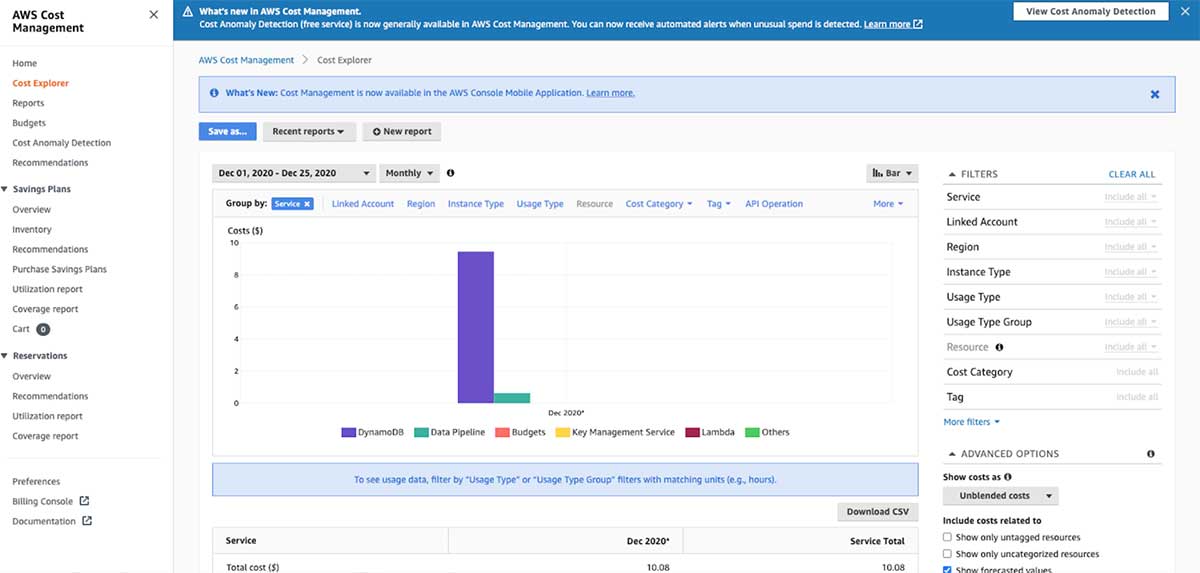Click the Download CSV button

[x=877, y=512]
